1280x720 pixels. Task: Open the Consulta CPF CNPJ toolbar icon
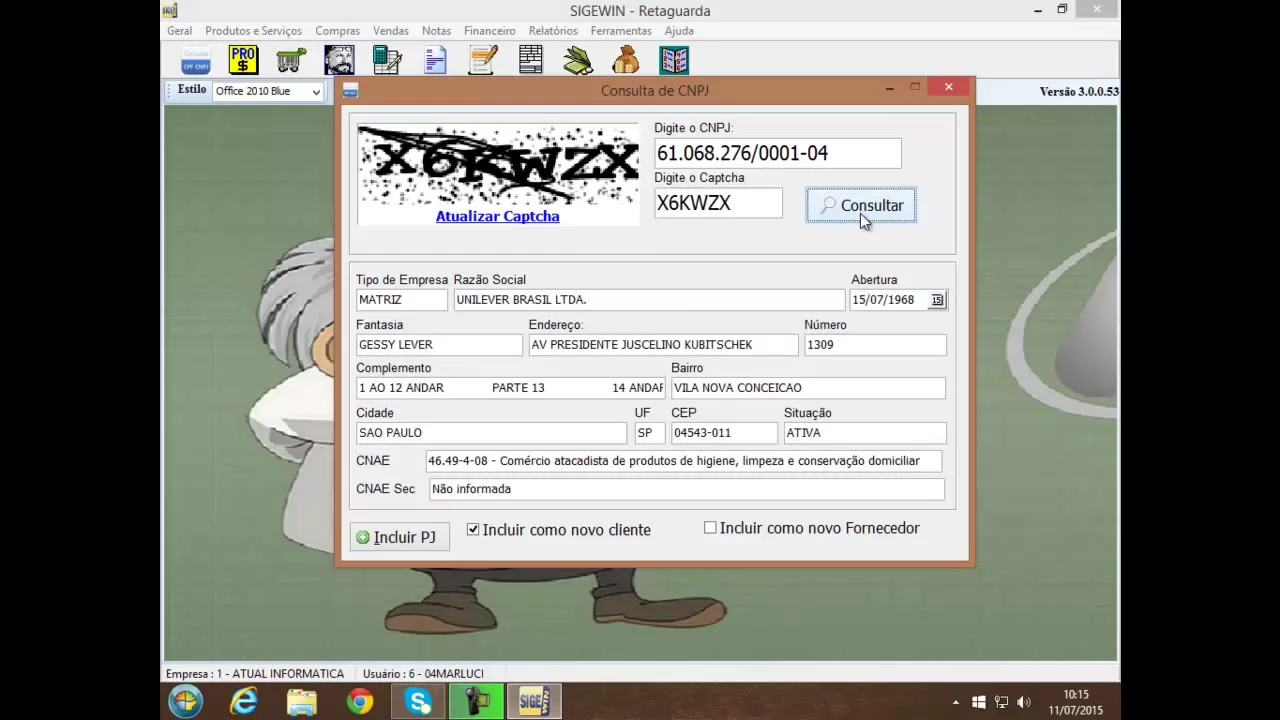point(195,60)
